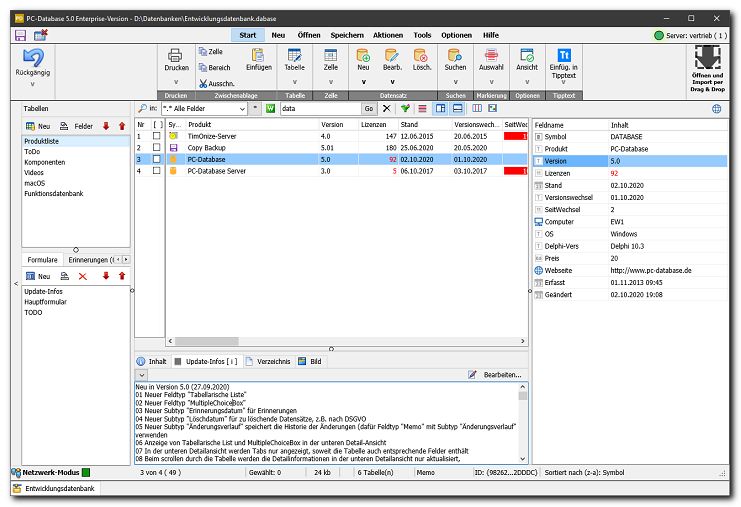Click the table-with-red-X icon beside save
The height and width of the screenshot is (507, 741).
(41, 35)
